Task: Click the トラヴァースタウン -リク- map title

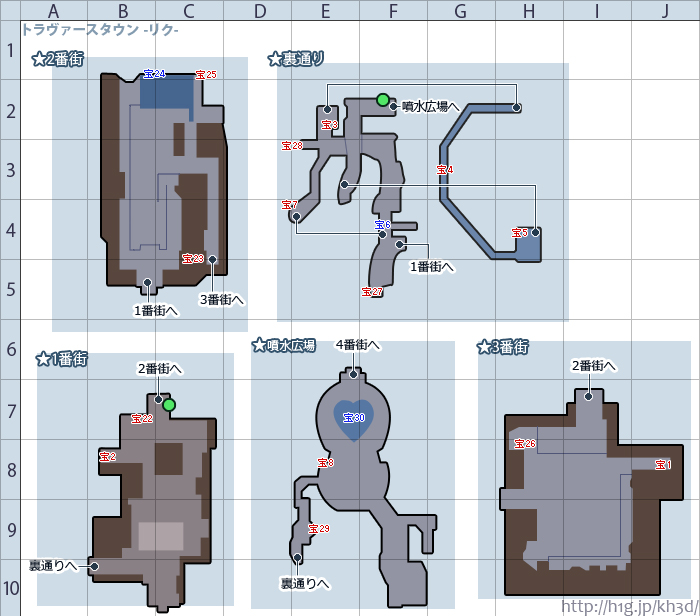Action: (100, 30)
